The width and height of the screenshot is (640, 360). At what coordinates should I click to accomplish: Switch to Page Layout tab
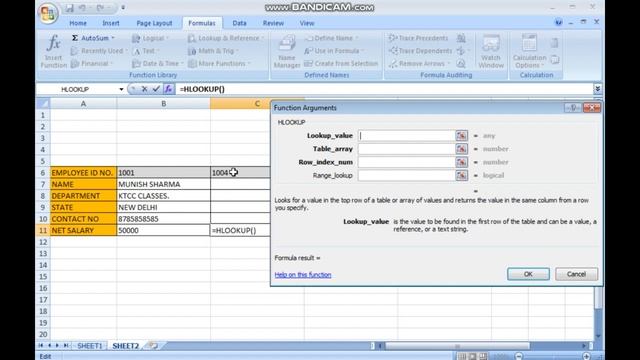pyautogui.click(x=154, y=23)
